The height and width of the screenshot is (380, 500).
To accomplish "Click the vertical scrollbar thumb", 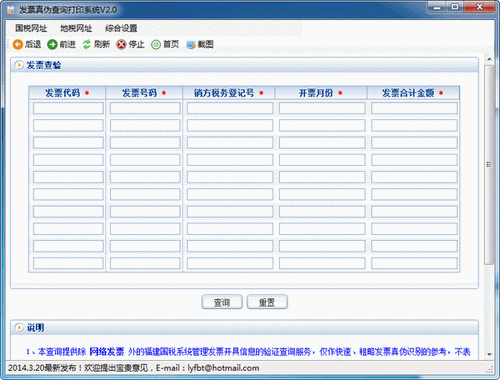I will pos(489,164).
